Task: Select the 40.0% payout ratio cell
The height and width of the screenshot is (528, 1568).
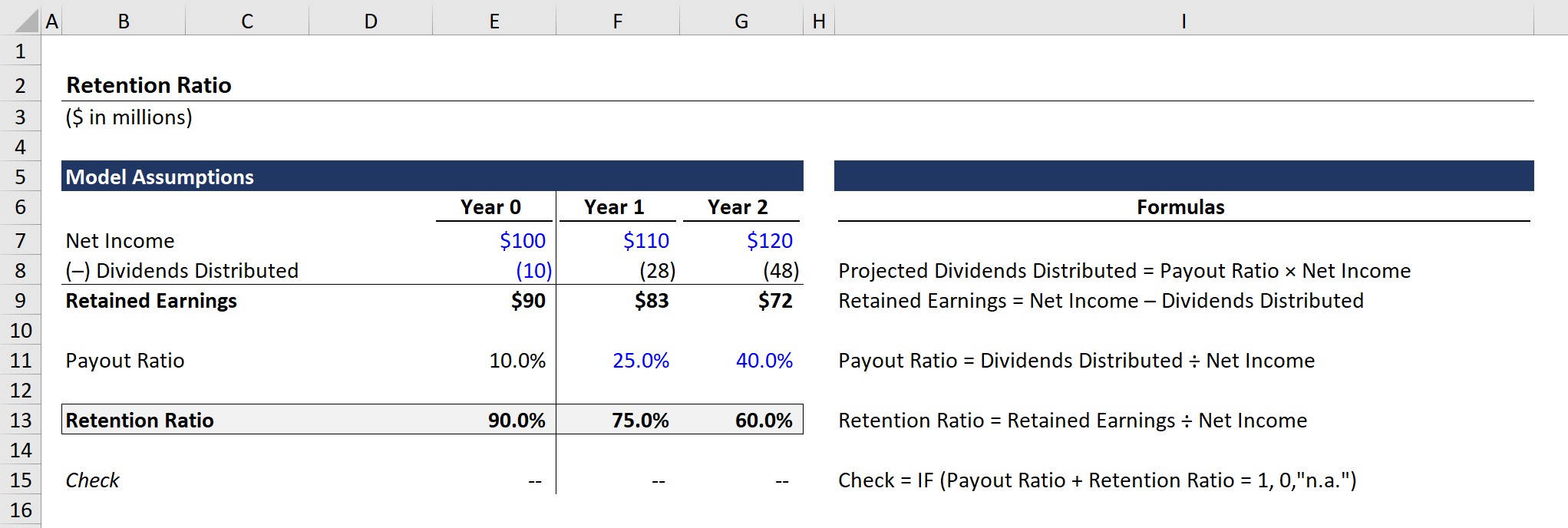Action: 764,360
